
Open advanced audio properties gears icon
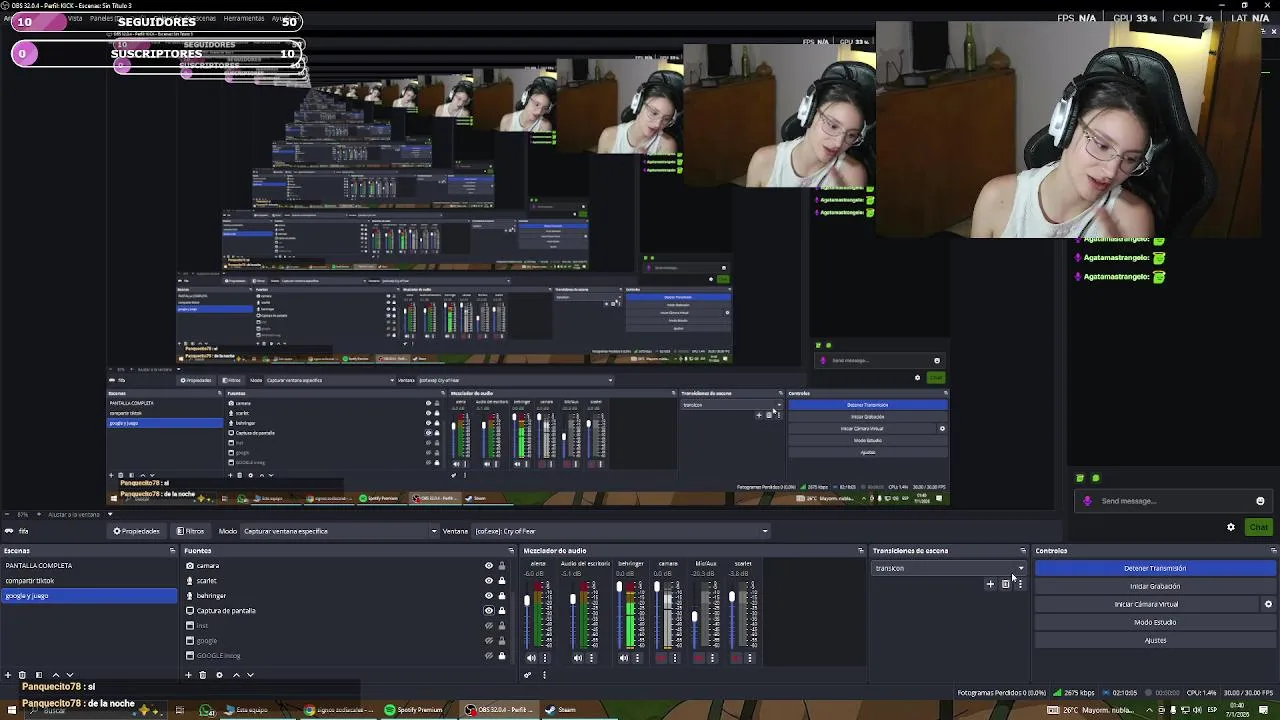click(x=528, y=675)
